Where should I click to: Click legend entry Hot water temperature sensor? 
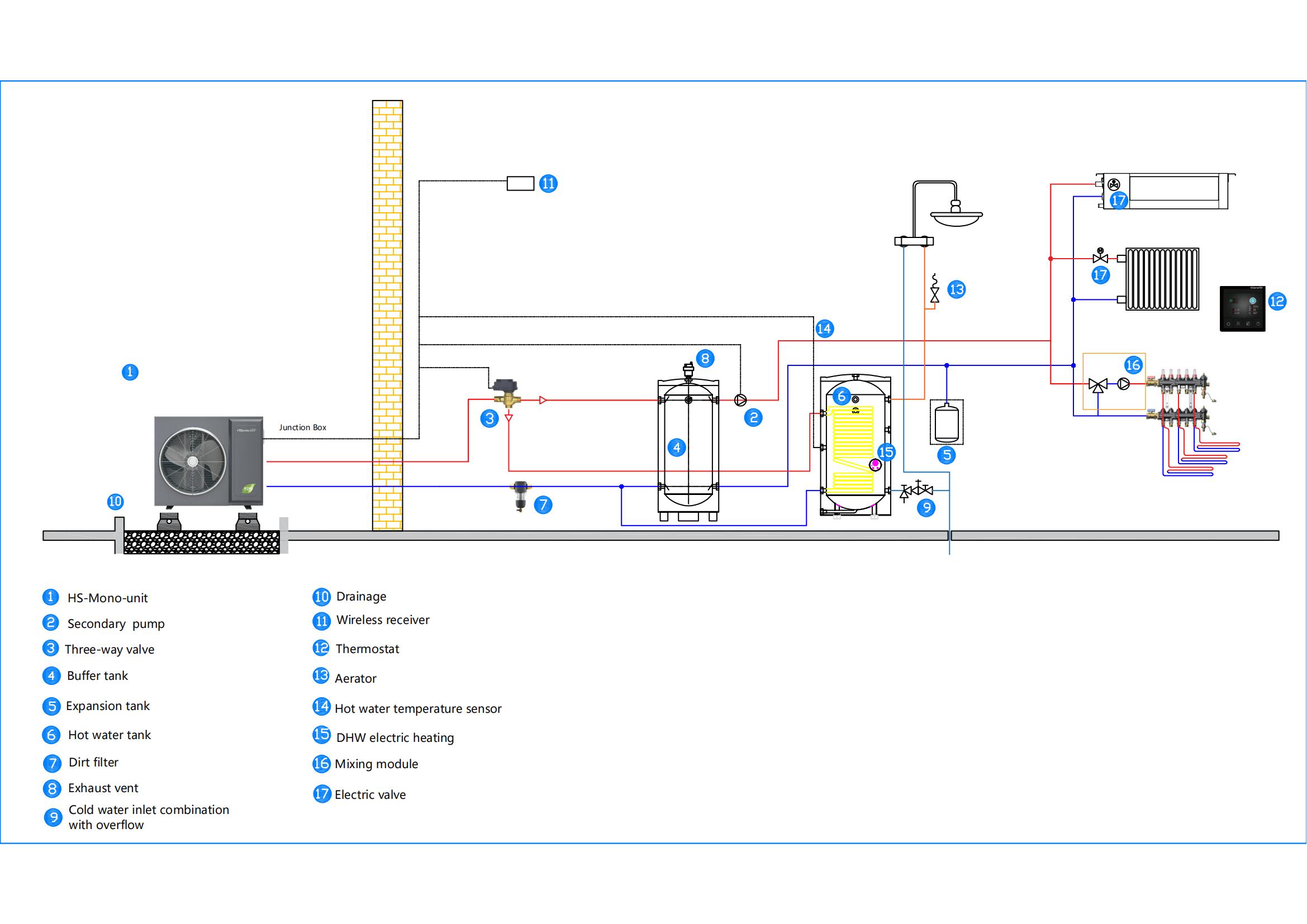(x=418, y=708)
